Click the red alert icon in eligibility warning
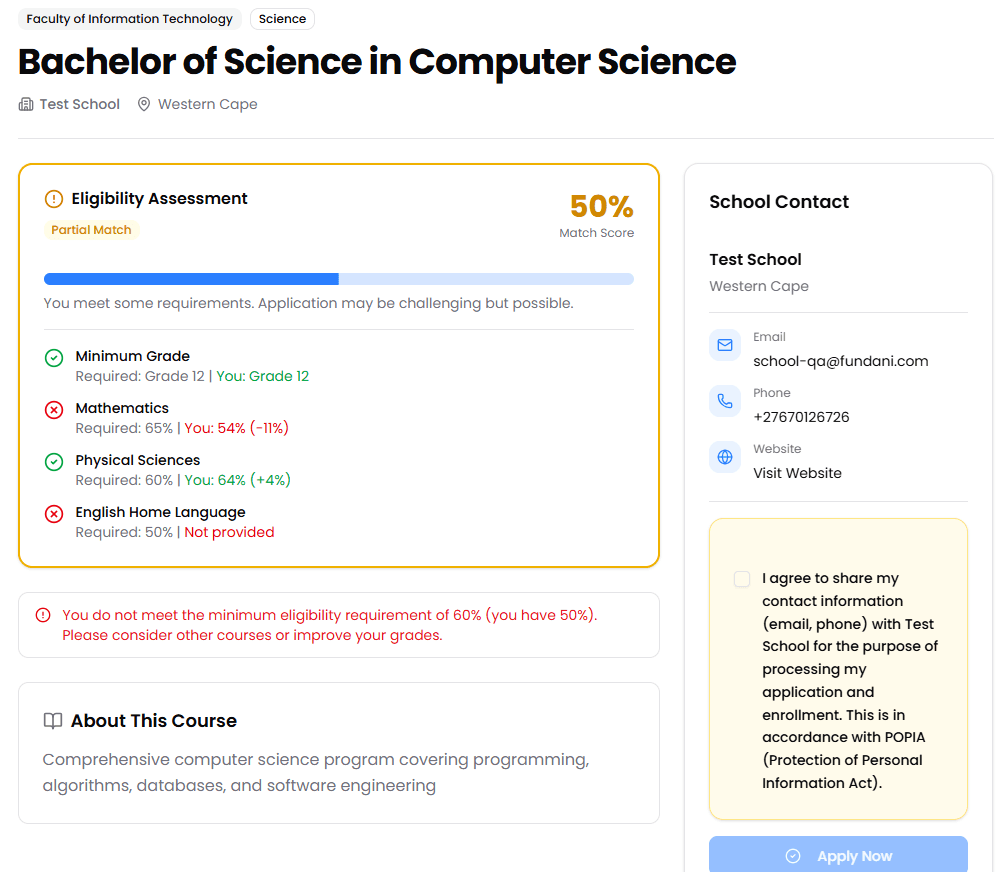This screenshot has height=872, width=1005. [x=43, y=615]
